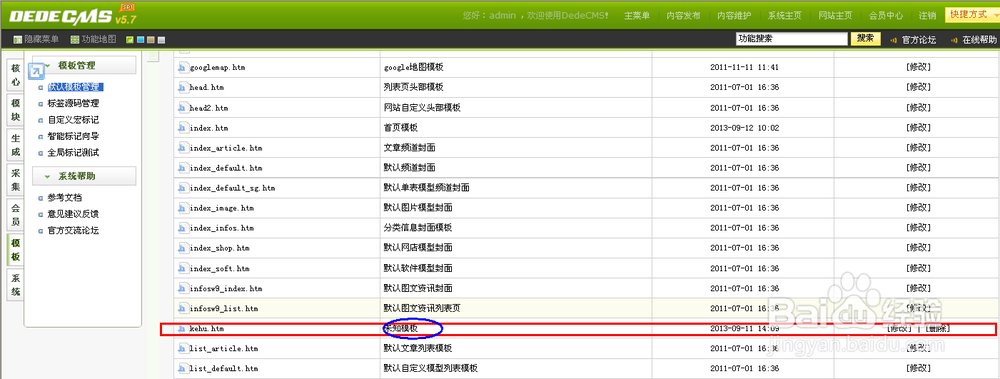The width and height of the screenshot is (1000, 379).
Task: Go to 网站主页 in top navigation
Action: point(835,15)
